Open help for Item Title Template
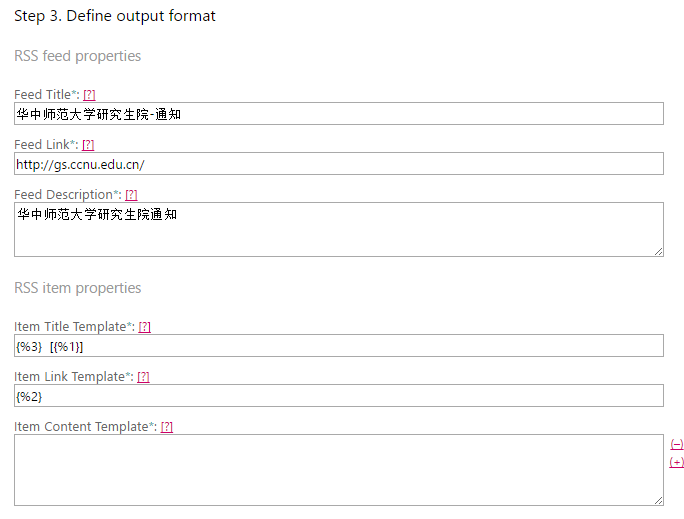Image resolution: width=684 pixels, height=519 pixels. [144, 327]
